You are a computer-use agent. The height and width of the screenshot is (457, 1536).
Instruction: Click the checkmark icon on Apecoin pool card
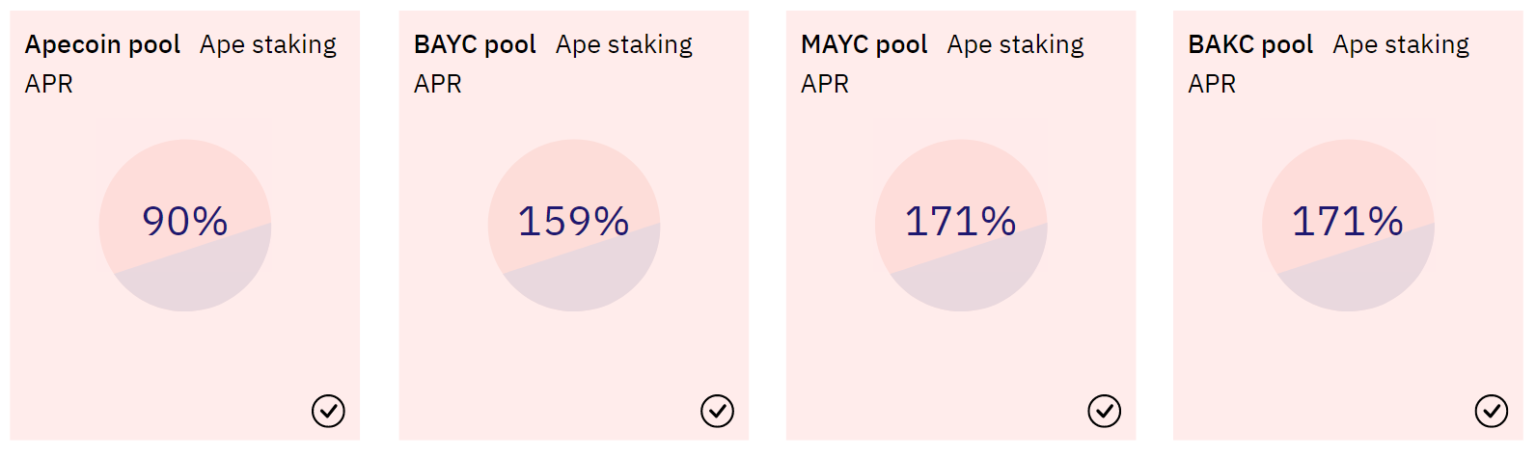pos(328,410)
